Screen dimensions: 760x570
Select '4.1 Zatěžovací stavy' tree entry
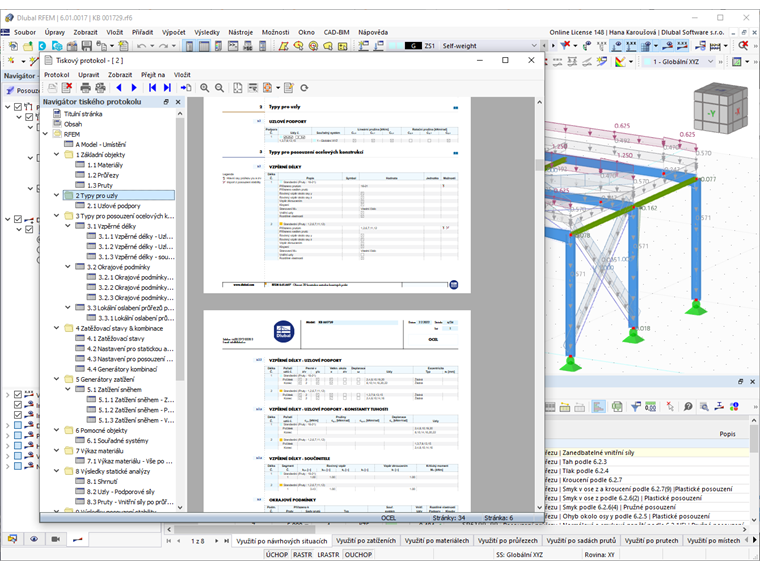pos(115,338)
